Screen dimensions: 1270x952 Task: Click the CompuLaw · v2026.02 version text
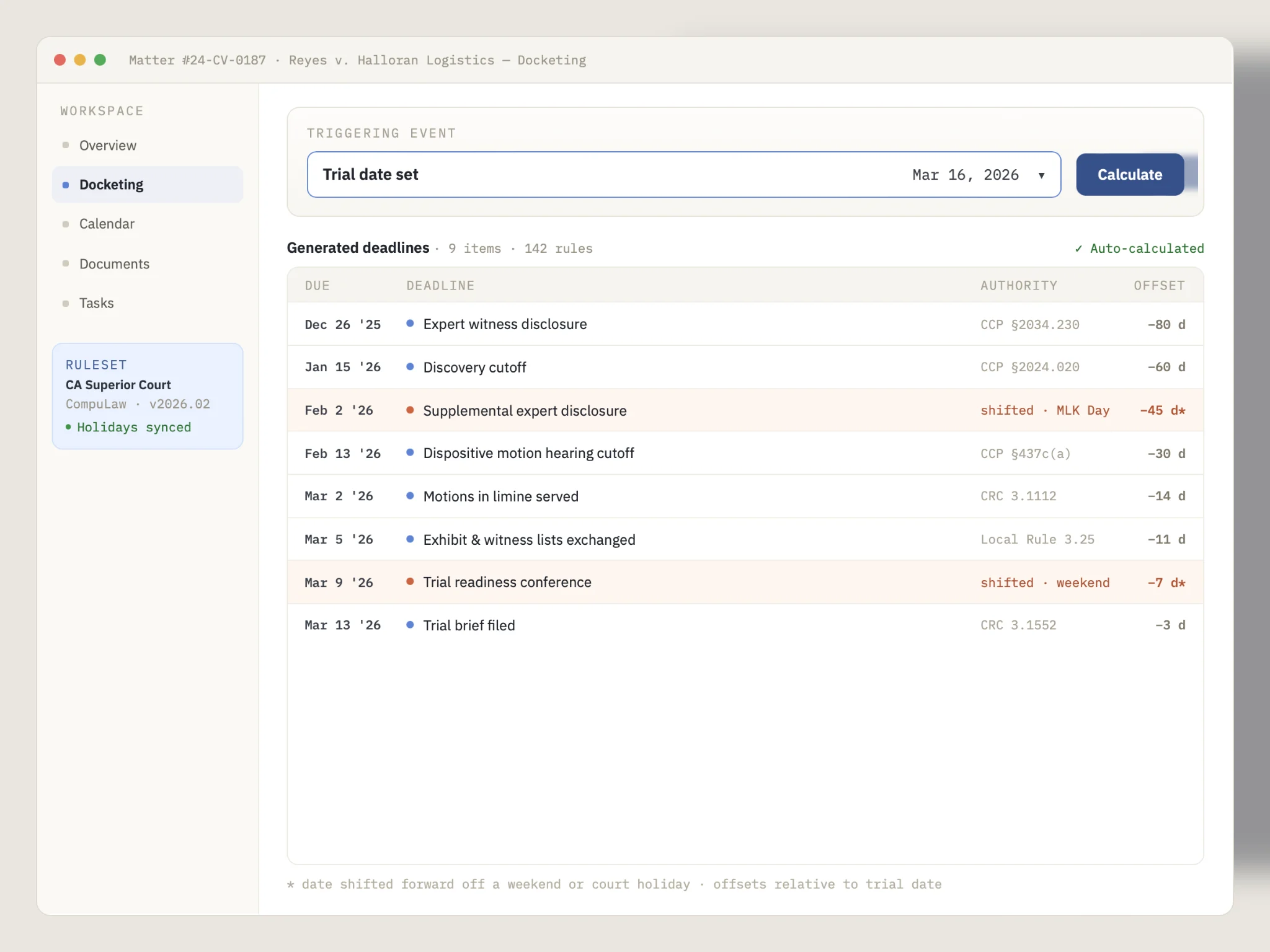[x=138, y=404]
